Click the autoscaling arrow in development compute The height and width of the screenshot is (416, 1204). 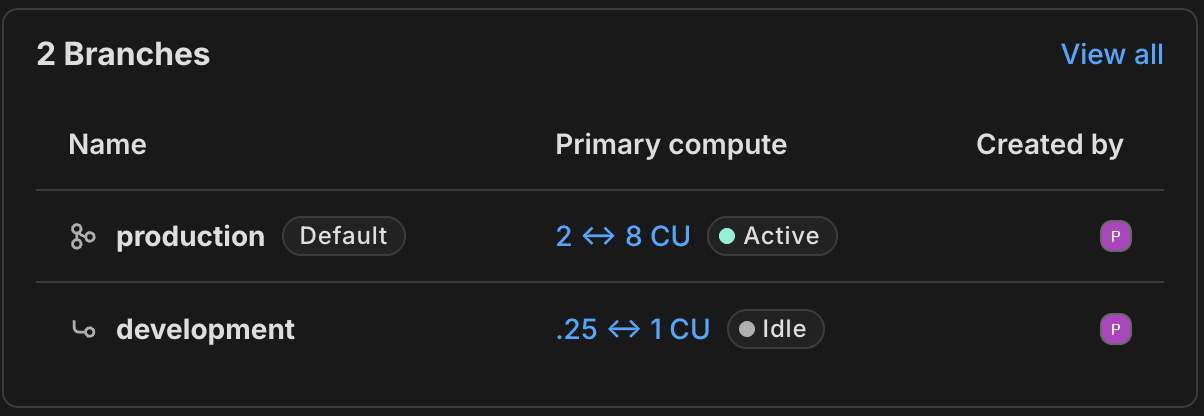click(x=623, y=329)
